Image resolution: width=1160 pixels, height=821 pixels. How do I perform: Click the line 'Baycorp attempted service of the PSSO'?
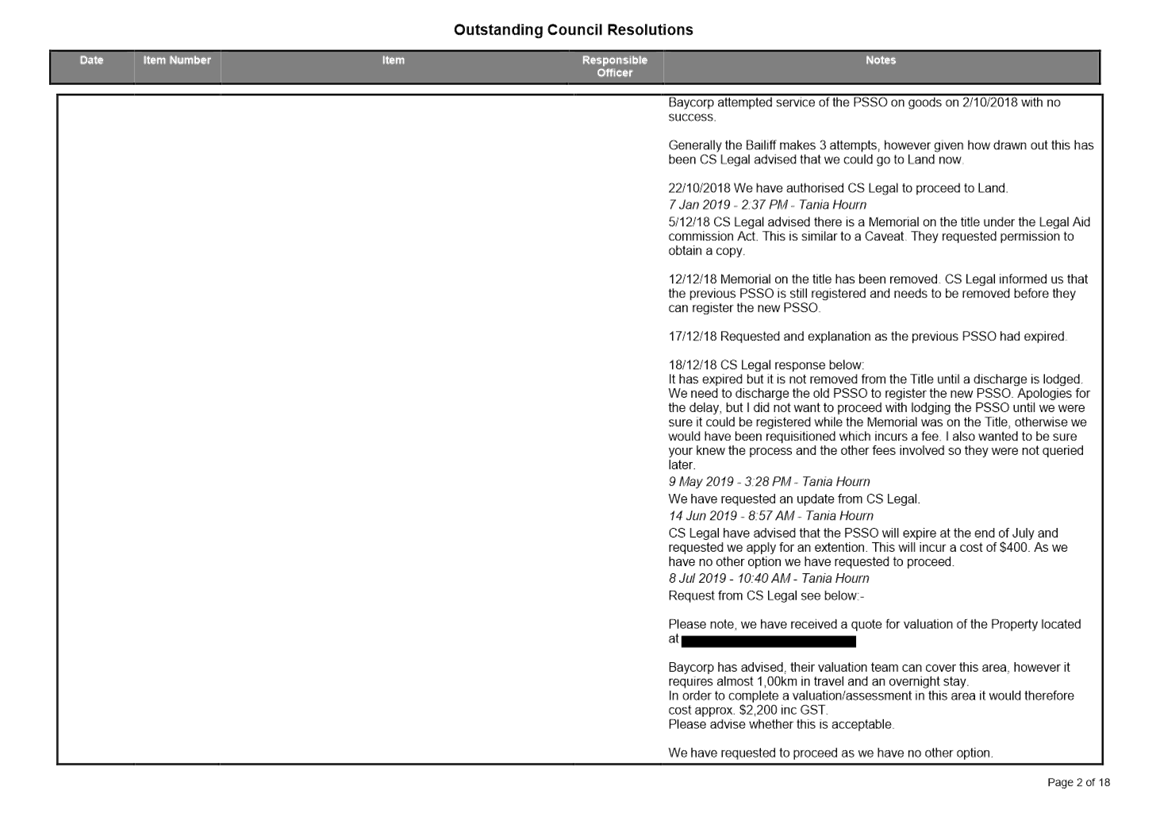click(x=864, y=103)
